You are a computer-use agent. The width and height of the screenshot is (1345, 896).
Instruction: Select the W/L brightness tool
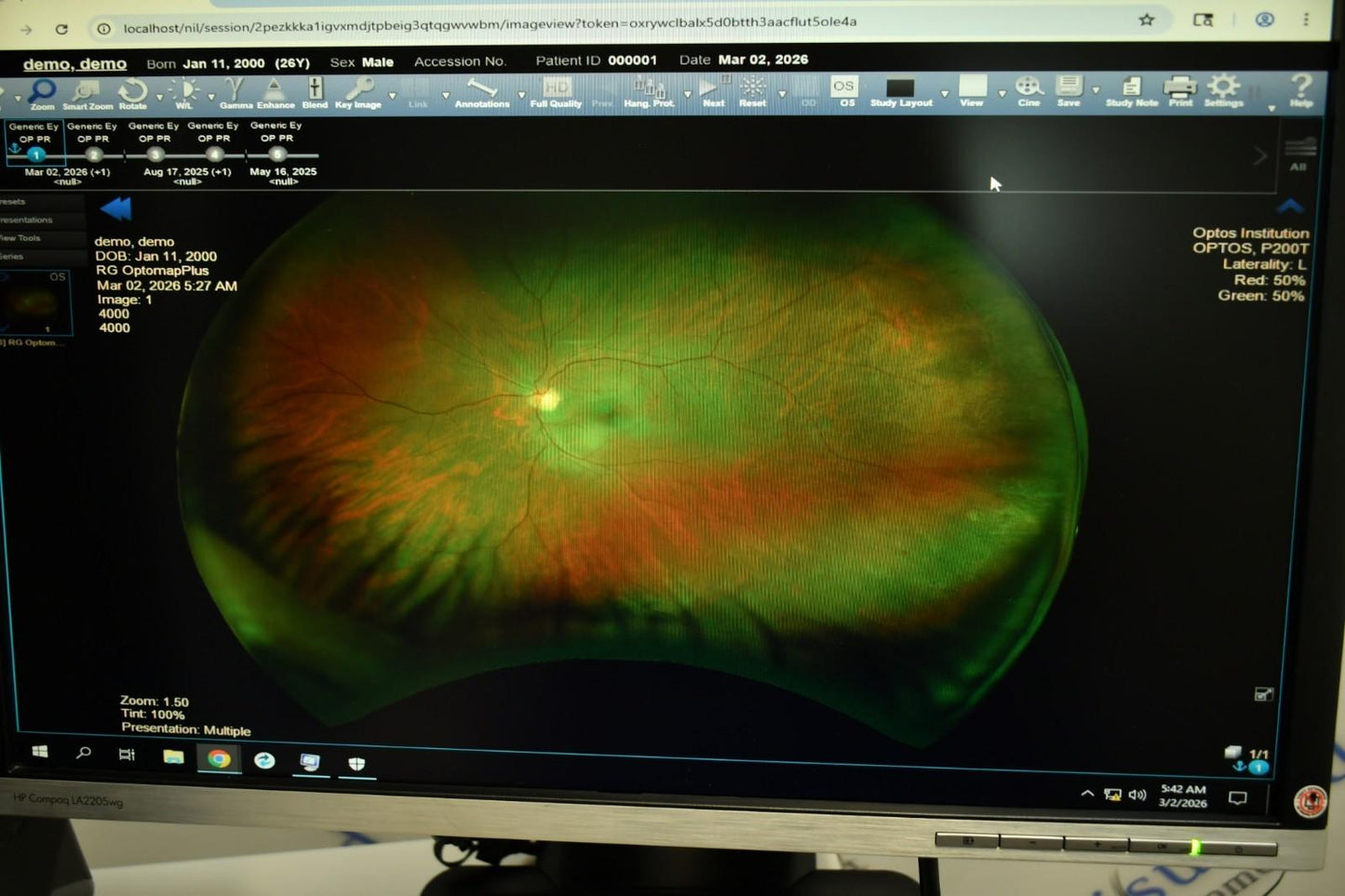(x=185, y=94)
